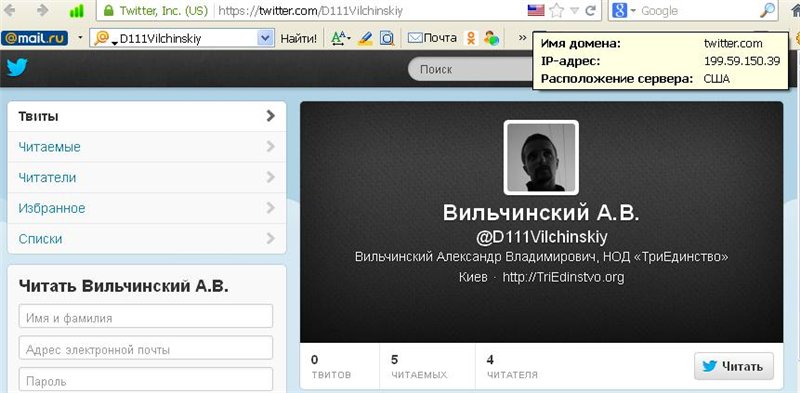Click the green signal bars icon

[x=77, y=11]
